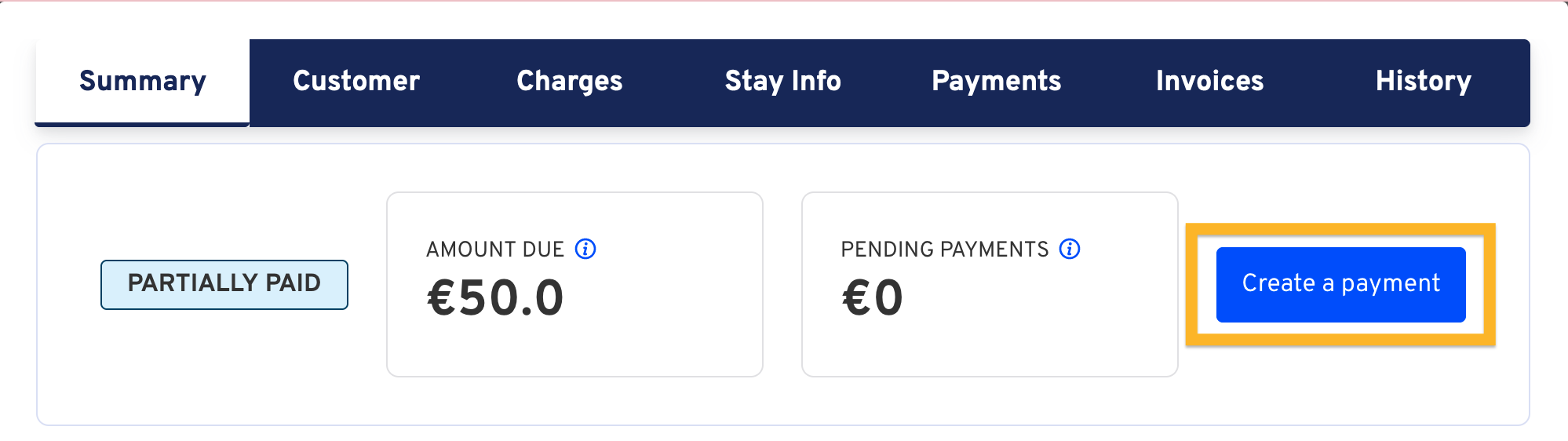This screenshot has width=1568, height=441.
Task: Open the Charges tab
Action: [570, 82]
